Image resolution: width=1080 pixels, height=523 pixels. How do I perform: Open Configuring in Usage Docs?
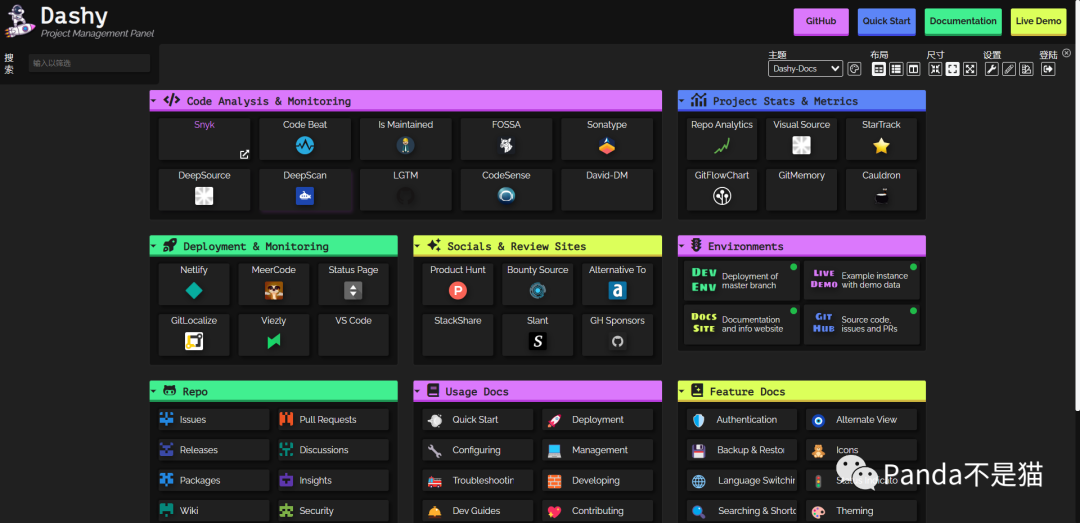[x=477, y=450]
